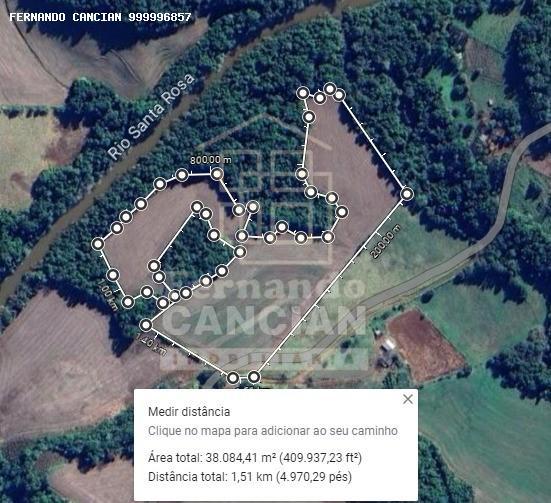Click the Área total measurement text
The width and height of the screenshot is (551, 503).
click(255, 458)
